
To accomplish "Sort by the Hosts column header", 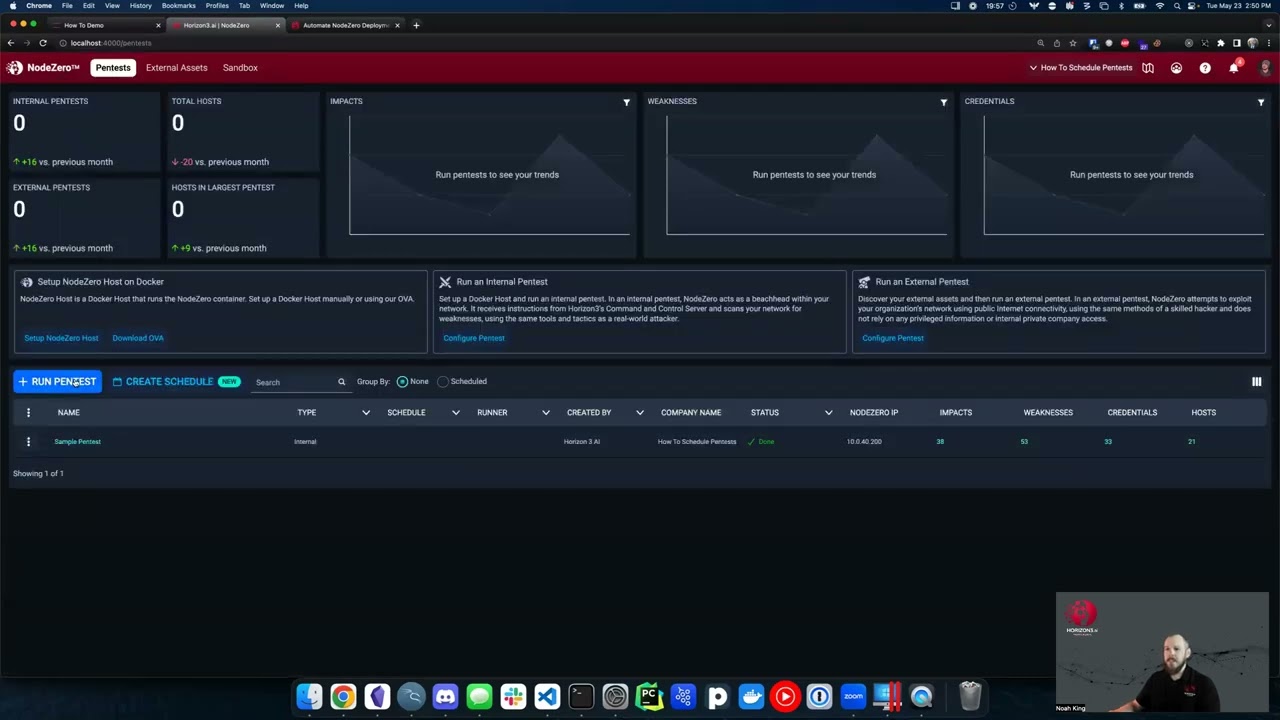I will pyautogui.click(x=1203, y=412).
